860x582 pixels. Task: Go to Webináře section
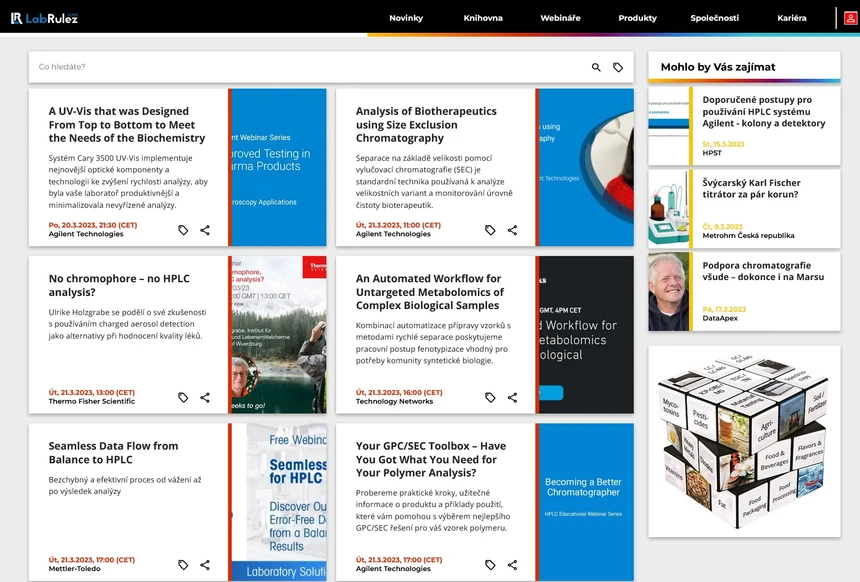[560, 18]
